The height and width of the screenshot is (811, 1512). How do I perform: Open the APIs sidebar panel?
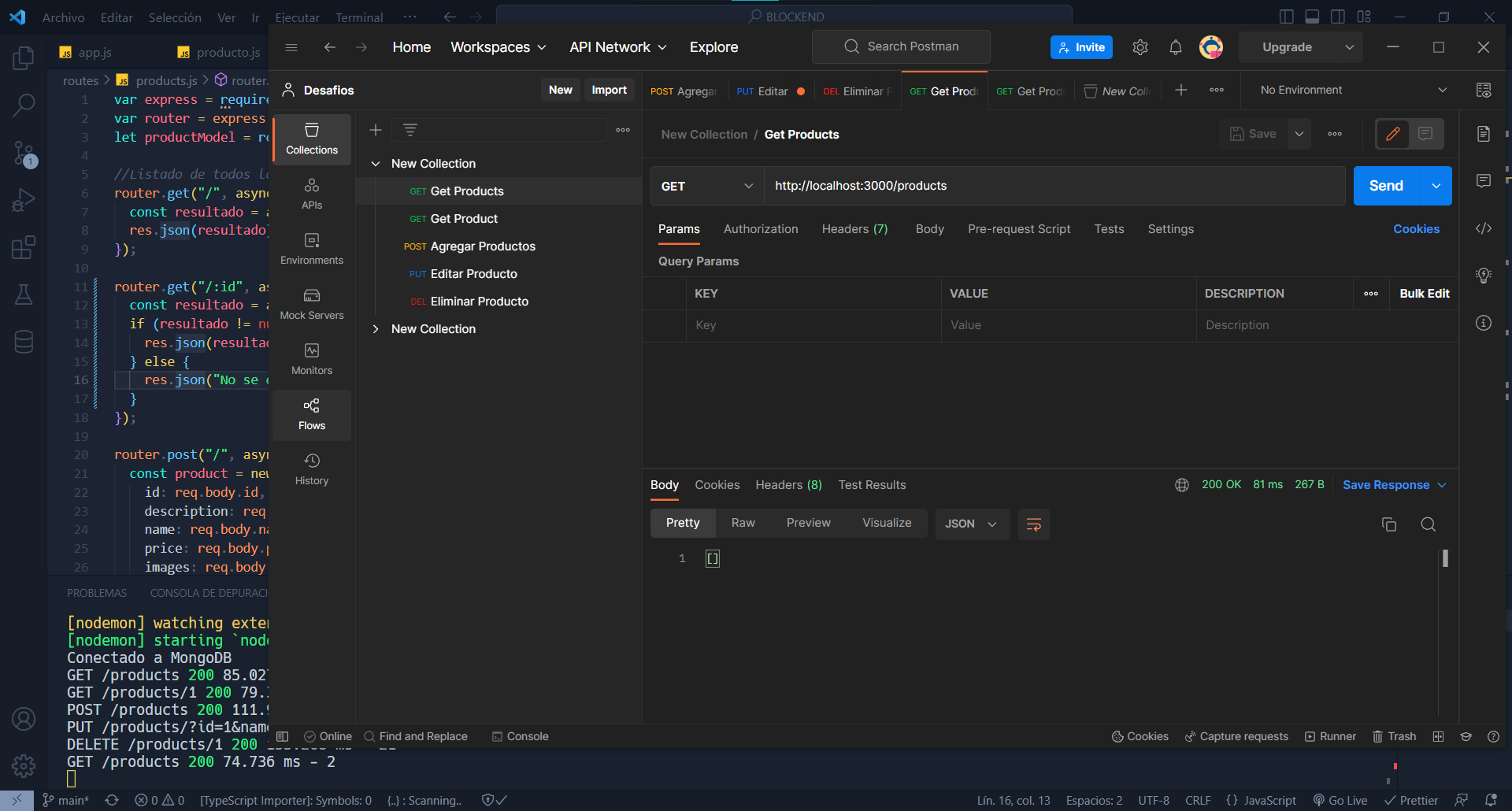click(x=312, y=194)
